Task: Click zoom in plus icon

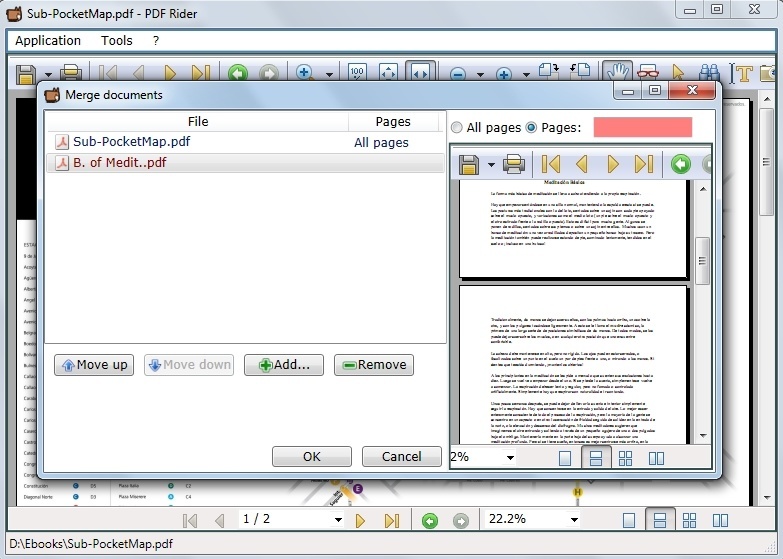Action: [504, 74]
